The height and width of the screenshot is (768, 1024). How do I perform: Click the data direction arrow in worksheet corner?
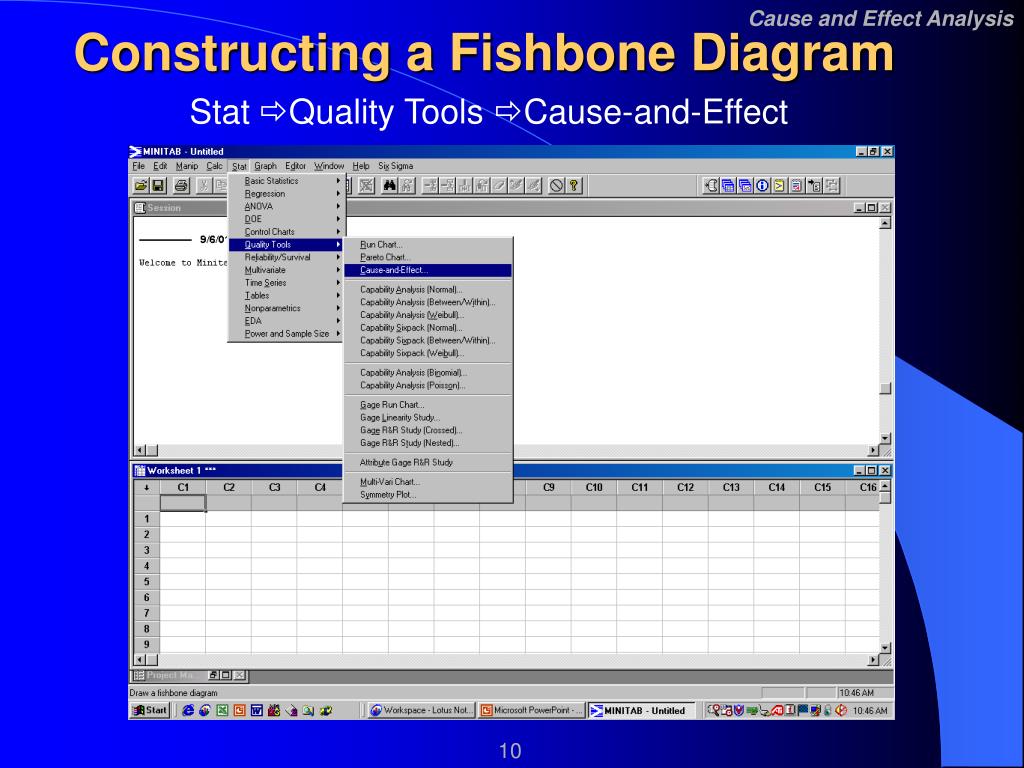coord(146,487)
